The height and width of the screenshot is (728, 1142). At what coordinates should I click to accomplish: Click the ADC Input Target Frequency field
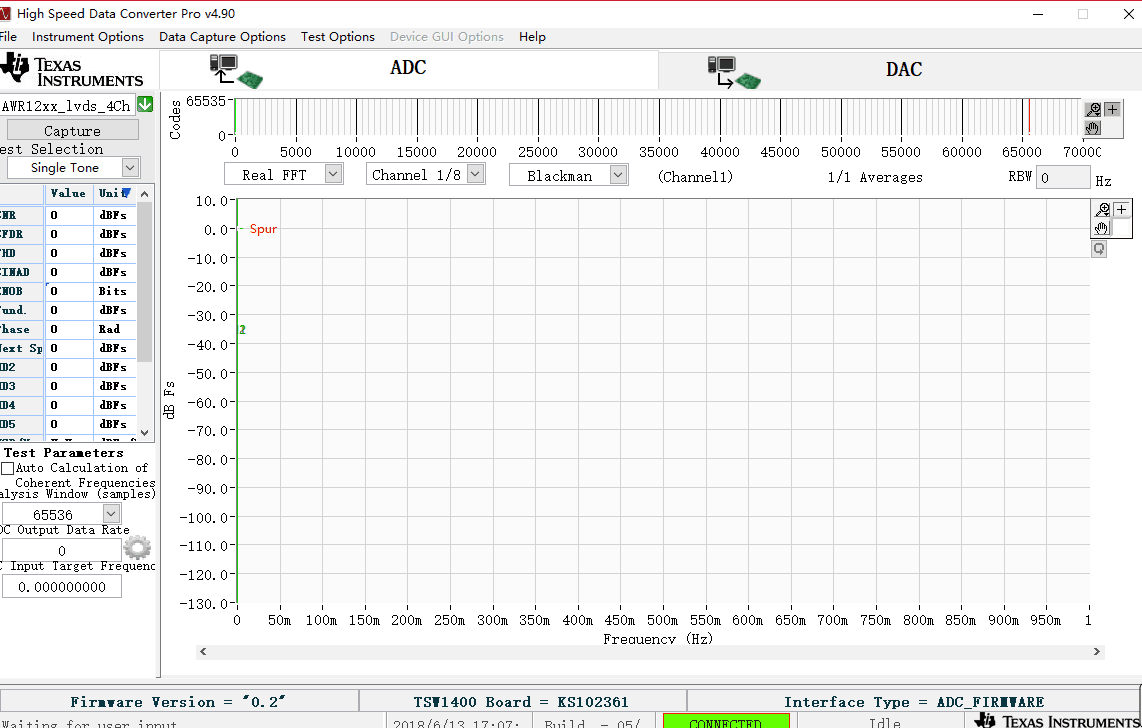(61, 587)
